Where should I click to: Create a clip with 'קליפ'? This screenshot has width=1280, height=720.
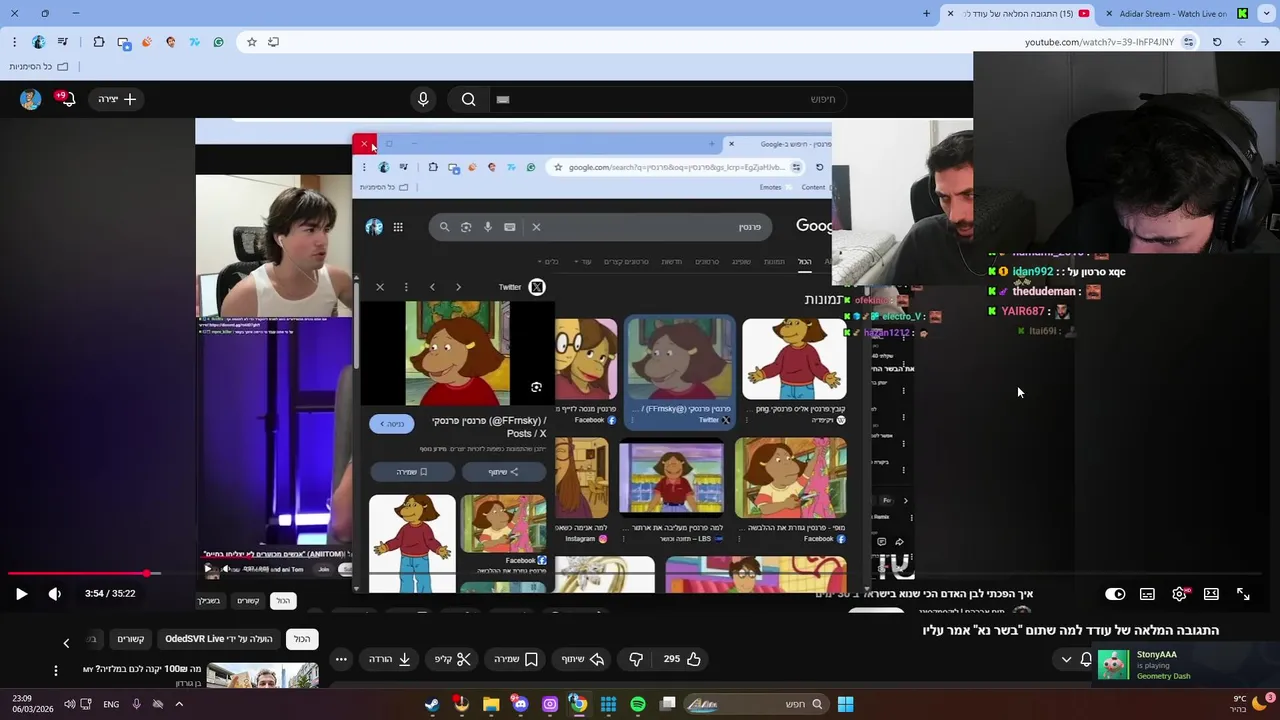coord(453,659)
